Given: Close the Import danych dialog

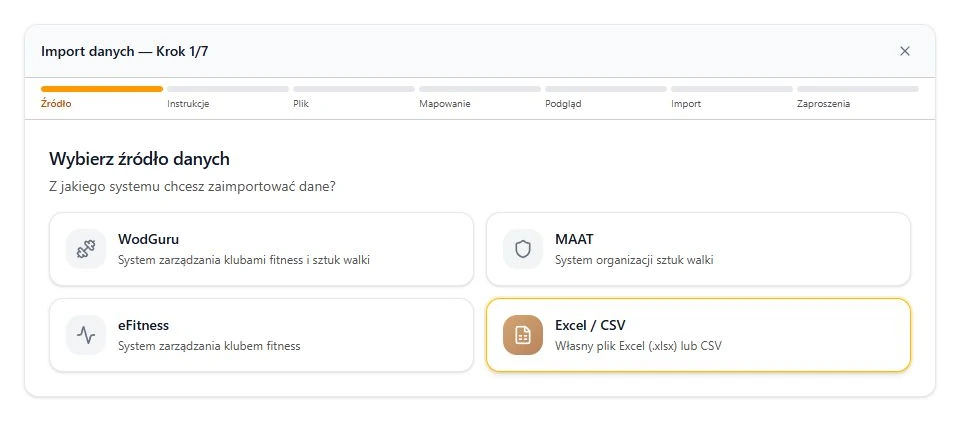Looking at the screenshot, I should [x=904, y=51].
